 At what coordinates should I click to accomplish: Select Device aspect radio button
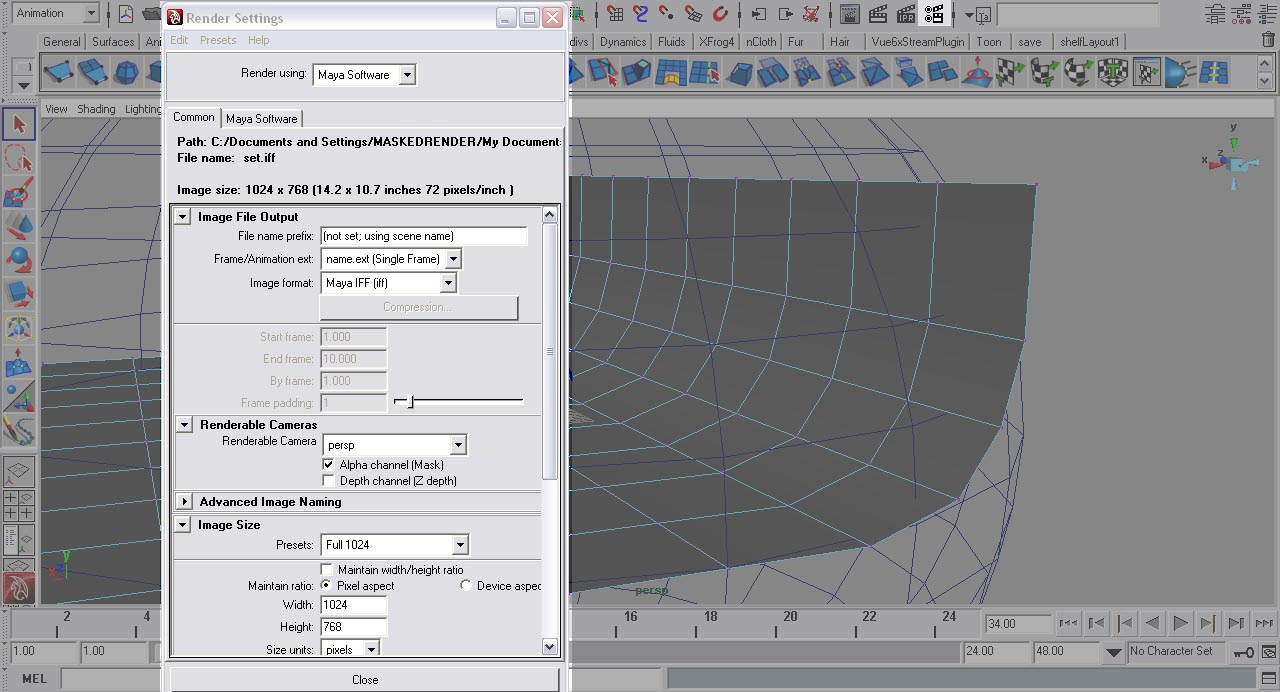point(466,585)
